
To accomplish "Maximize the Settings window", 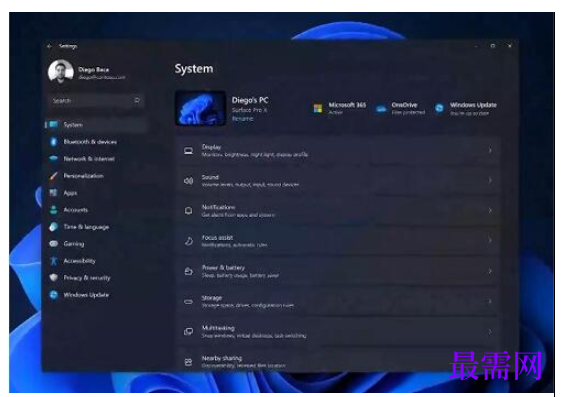I will [493, 46].
